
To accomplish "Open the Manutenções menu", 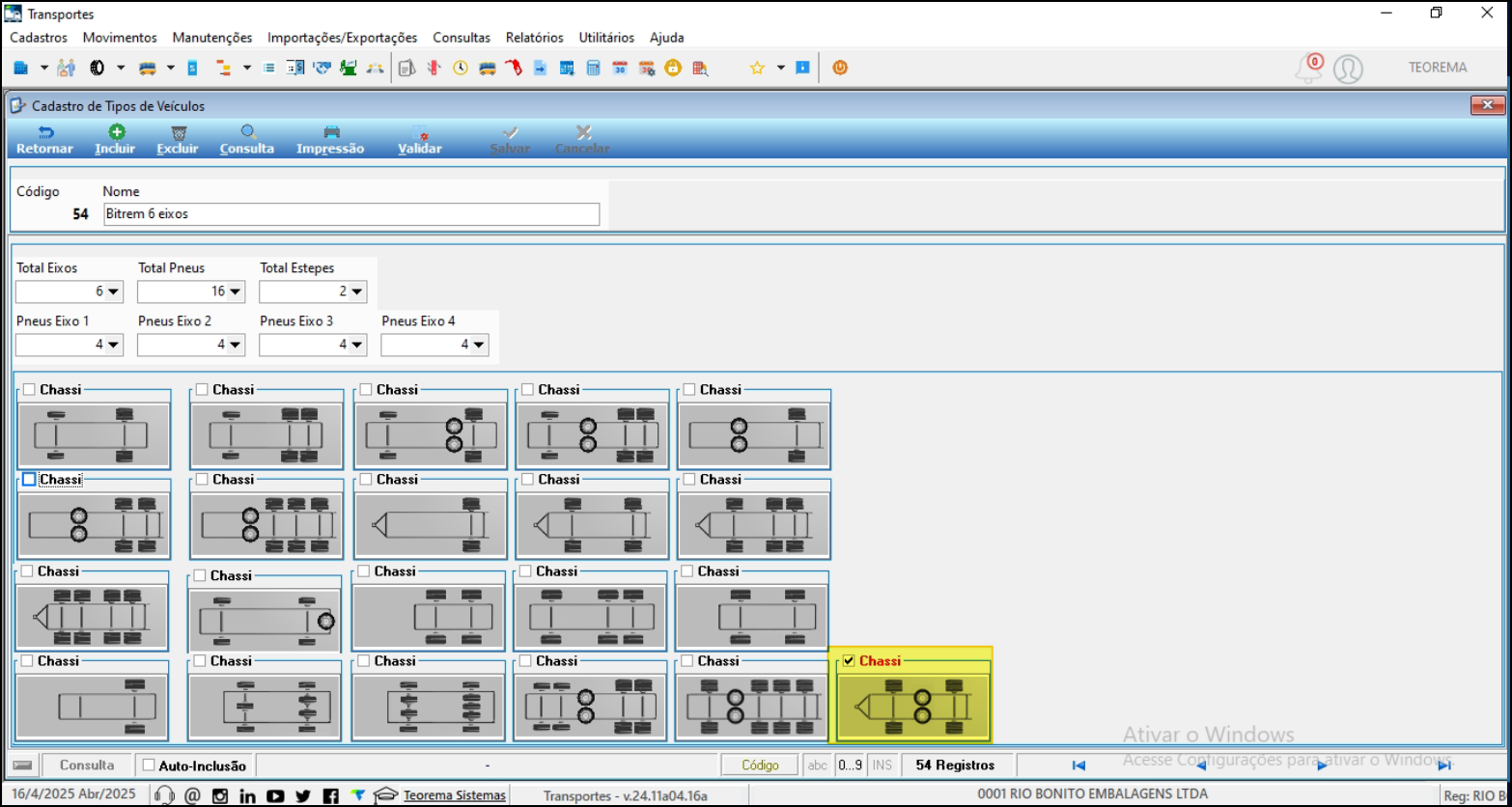I will (x=212, y=38).
